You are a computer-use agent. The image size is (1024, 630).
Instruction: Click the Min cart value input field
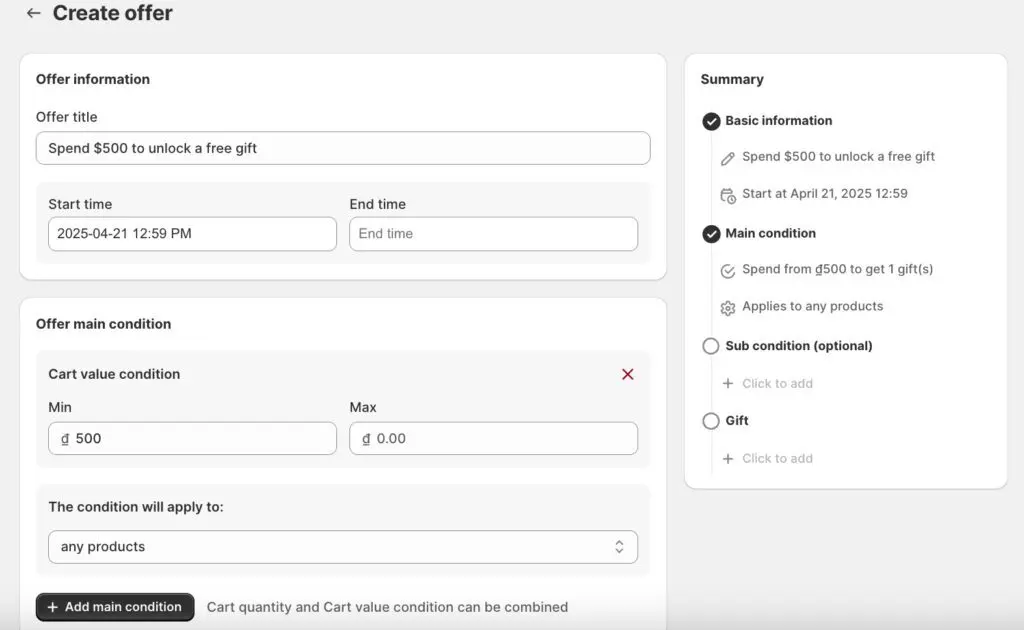(192, 439)
